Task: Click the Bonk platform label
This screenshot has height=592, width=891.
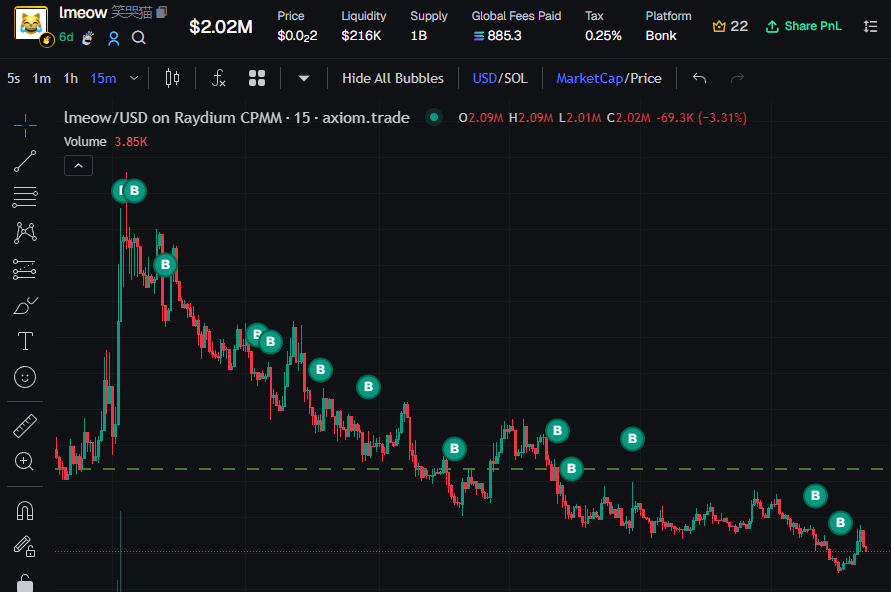Action: coord(661,36)
